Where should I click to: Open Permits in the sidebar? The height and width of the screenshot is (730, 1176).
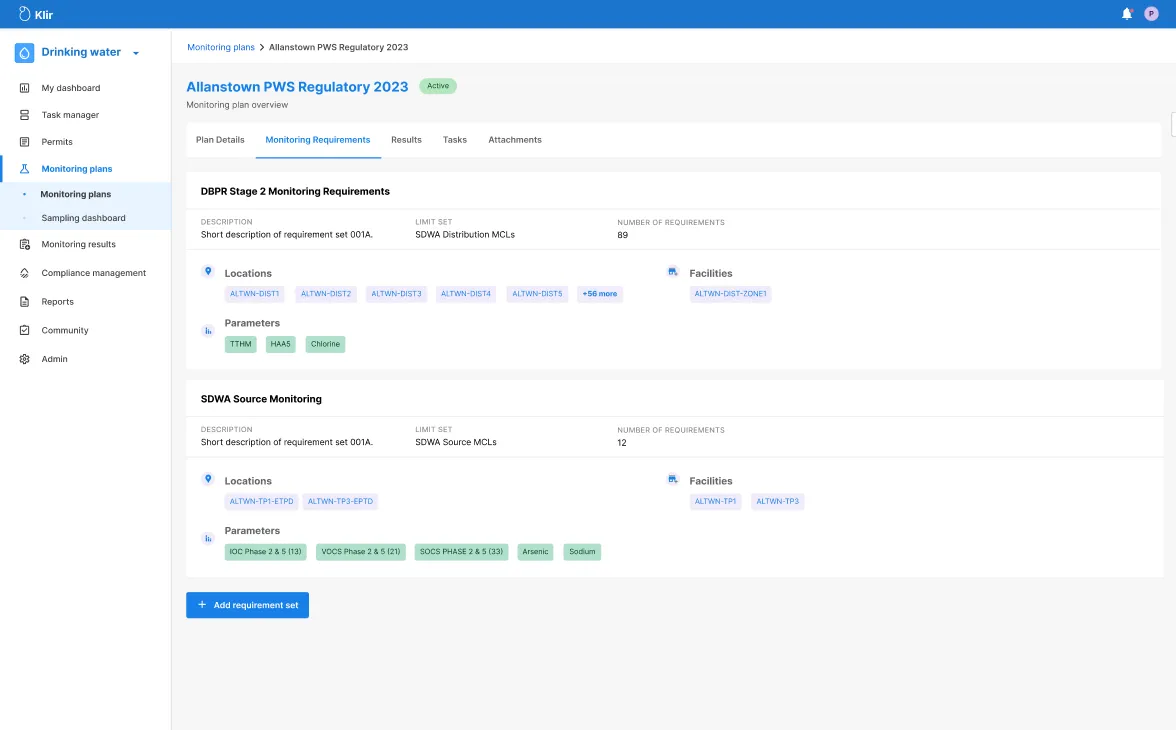(57, 142)
